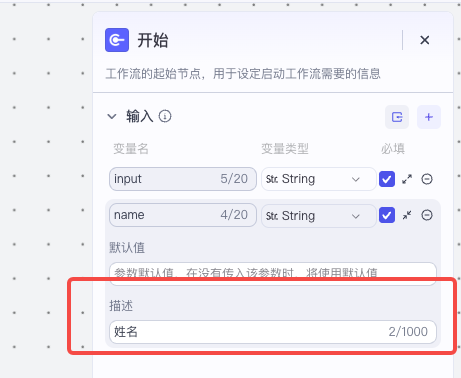
Task: Close the 开始 node panel
Action: [x=424, y=40]
